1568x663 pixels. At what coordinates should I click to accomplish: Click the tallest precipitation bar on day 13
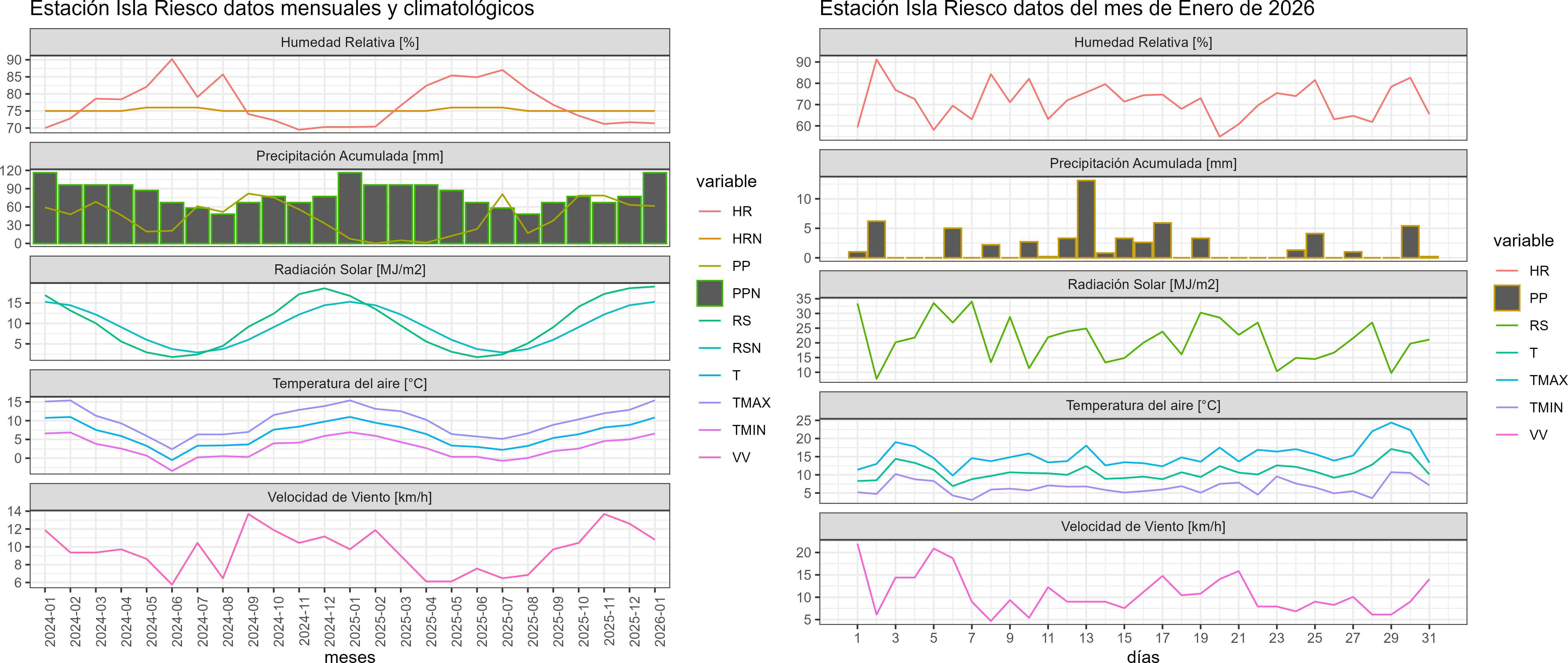1086,219
